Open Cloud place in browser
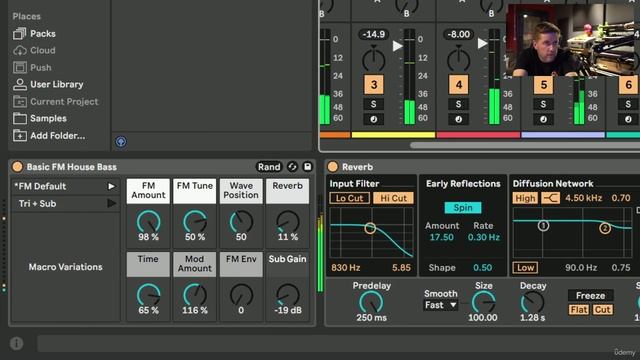The width and height of the screenshot is (640, 360). (34, 50)
